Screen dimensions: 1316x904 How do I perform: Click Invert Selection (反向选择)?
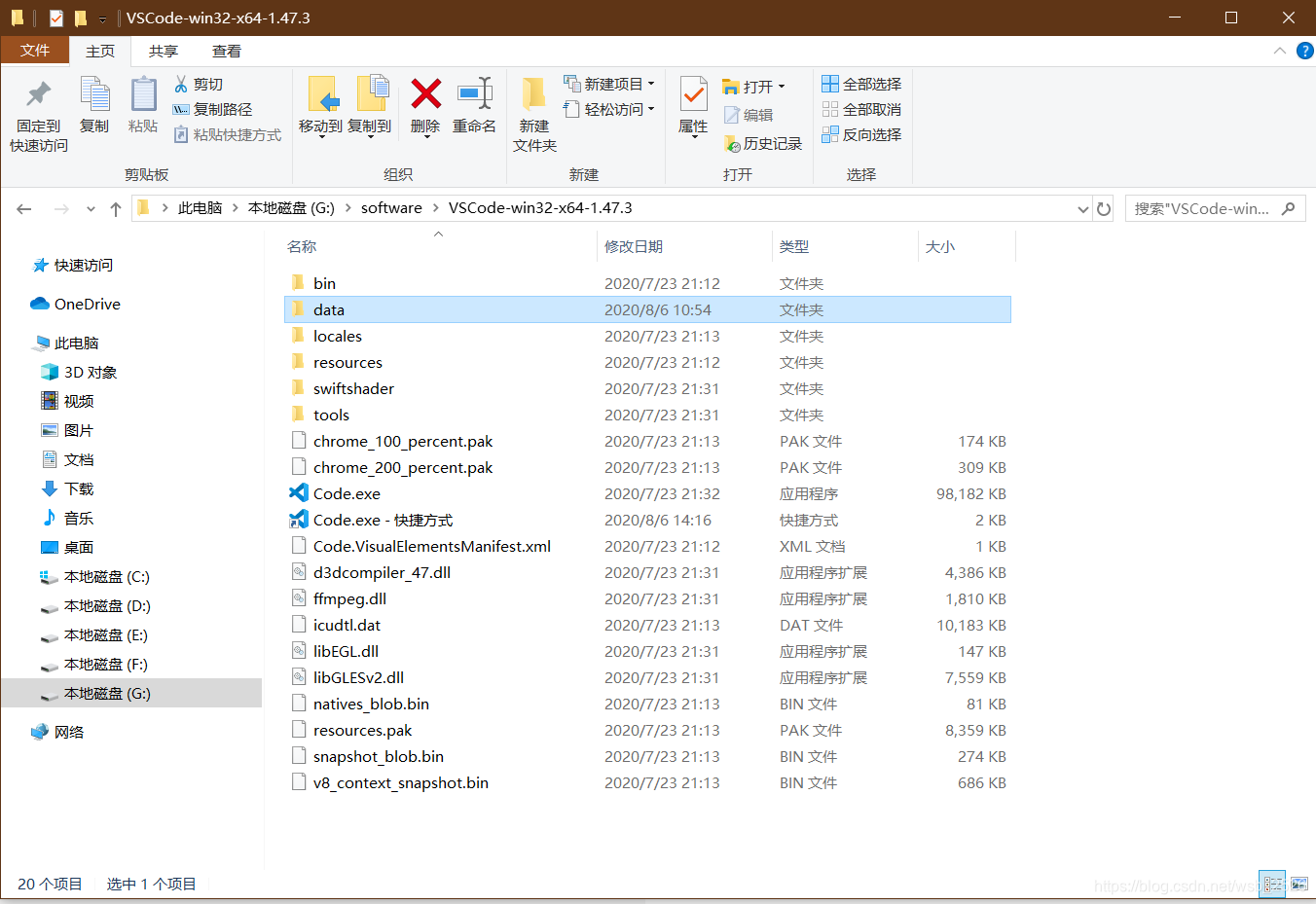pyautogui.click(x=861, y=134)
